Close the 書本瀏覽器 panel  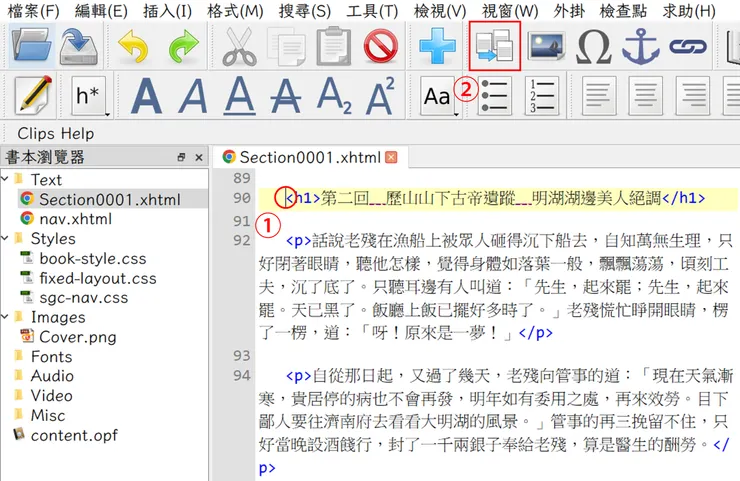click(x=199, y=157)
